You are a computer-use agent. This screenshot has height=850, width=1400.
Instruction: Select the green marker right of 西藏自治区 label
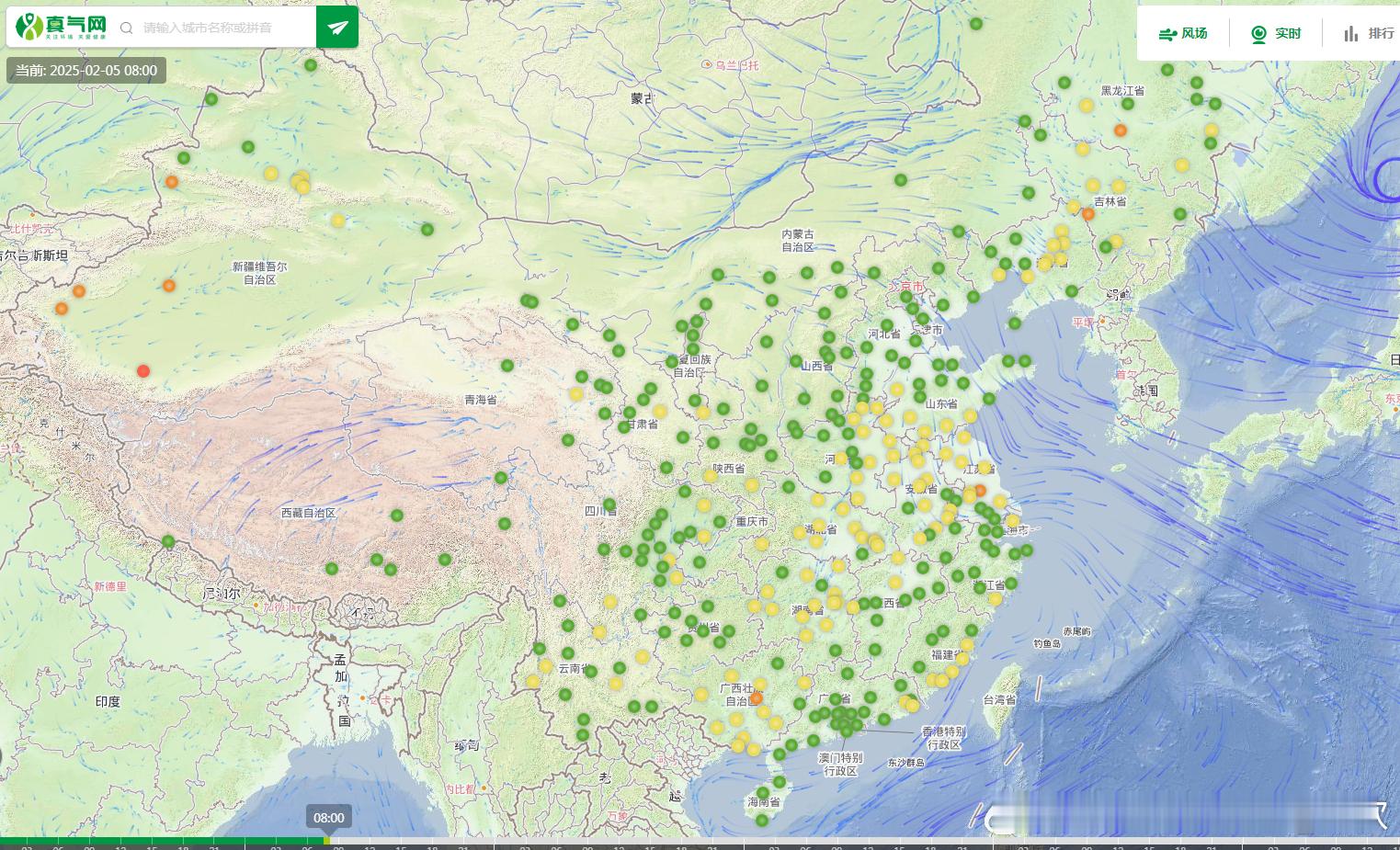397,516
